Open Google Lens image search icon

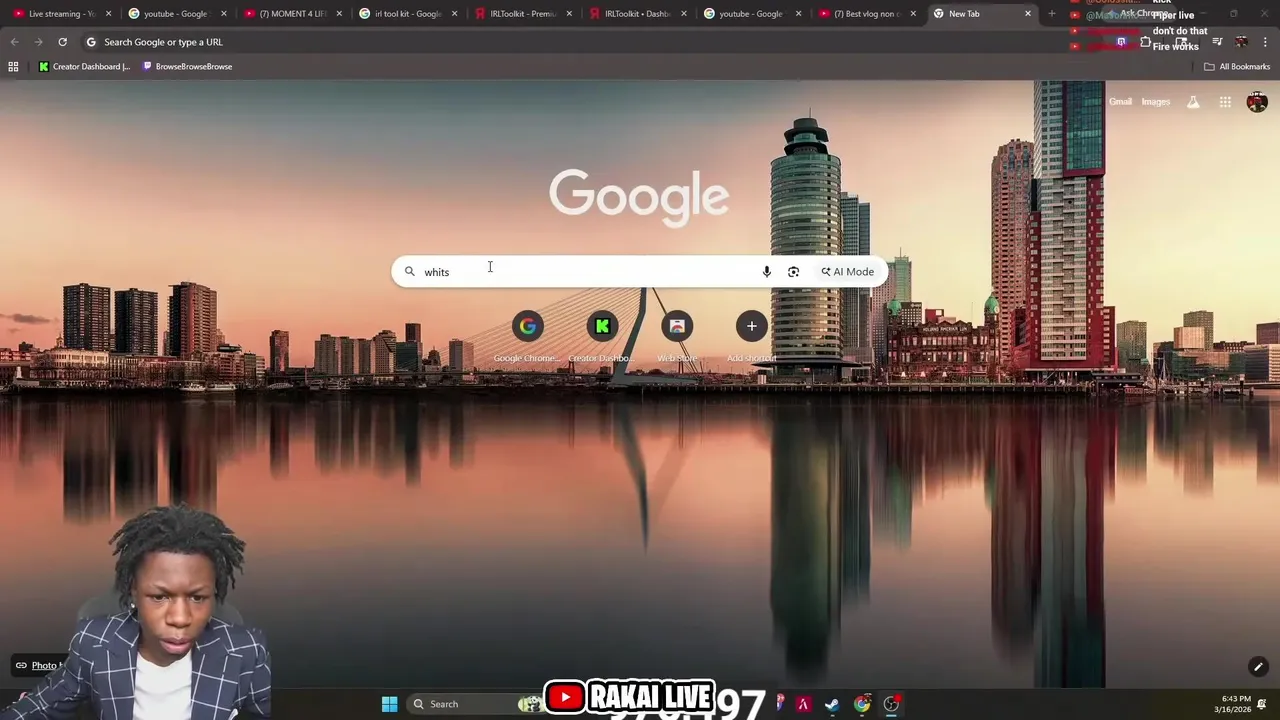click(x=793, y=272)
